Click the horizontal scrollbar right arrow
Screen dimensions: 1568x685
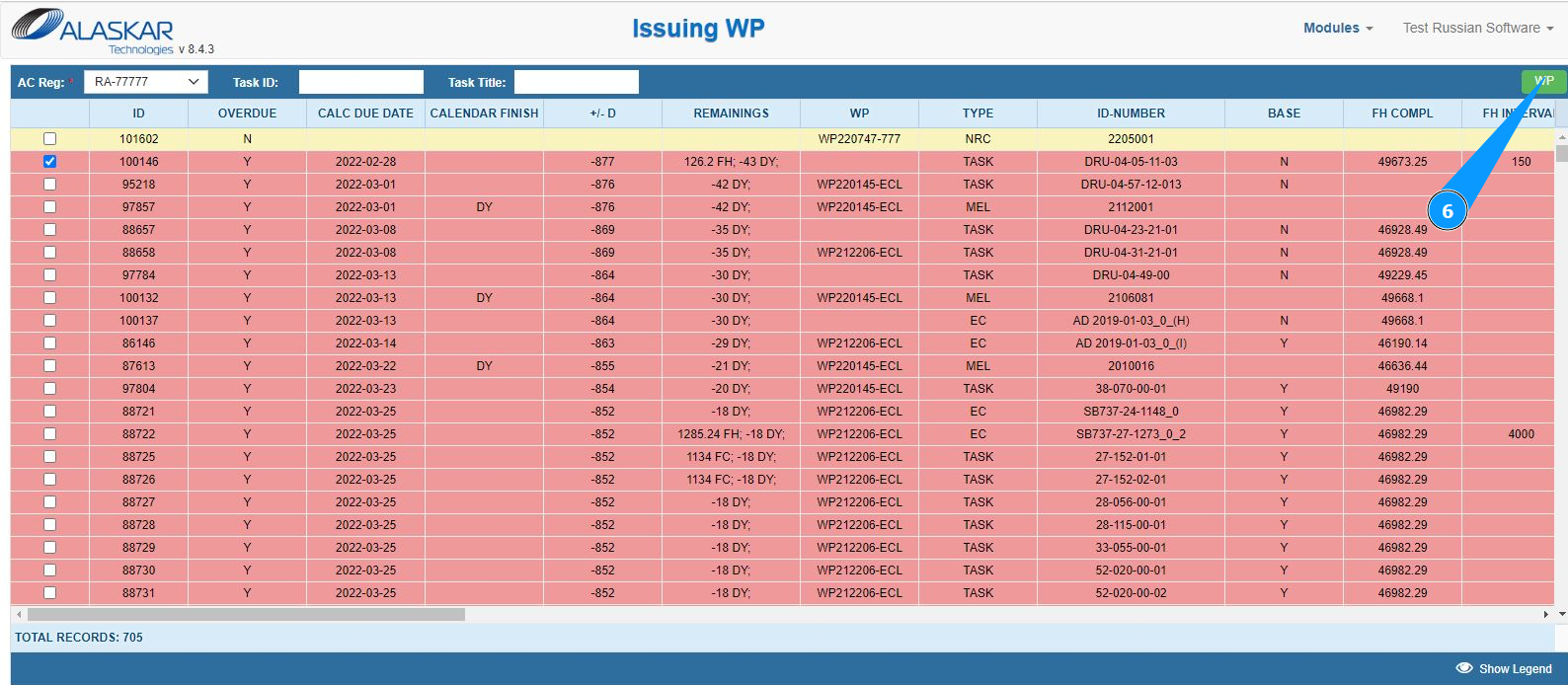[1545, 614]
